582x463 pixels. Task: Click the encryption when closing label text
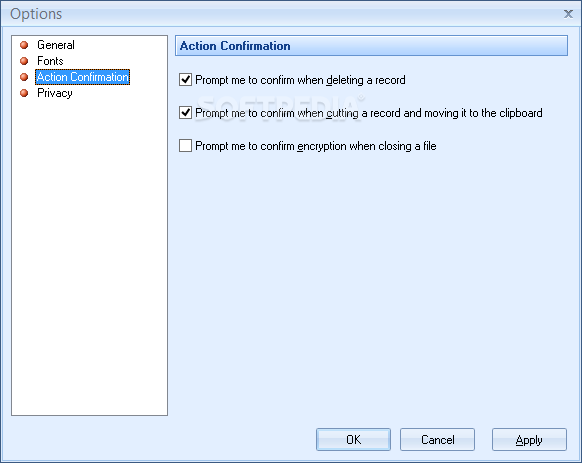[316, 146]
